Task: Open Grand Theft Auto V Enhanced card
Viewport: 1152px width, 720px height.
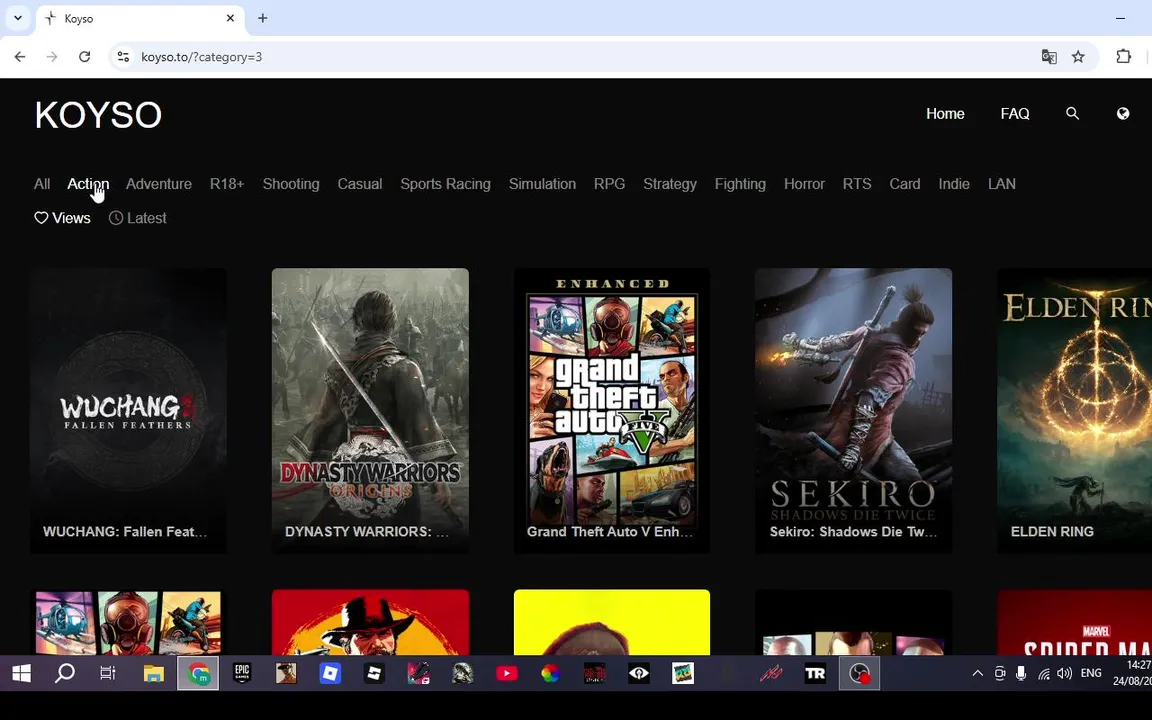Action: (612, 410)
